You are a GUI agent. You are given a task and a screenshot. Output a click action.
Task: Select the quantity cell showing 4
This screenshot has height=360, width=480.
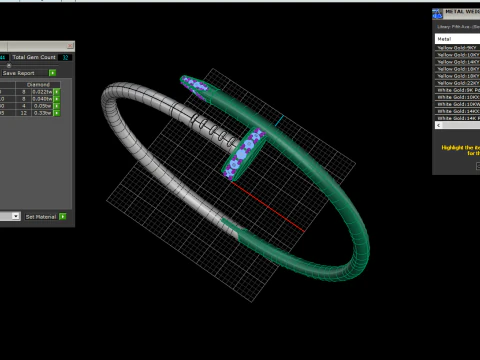(x=24, y=106)
